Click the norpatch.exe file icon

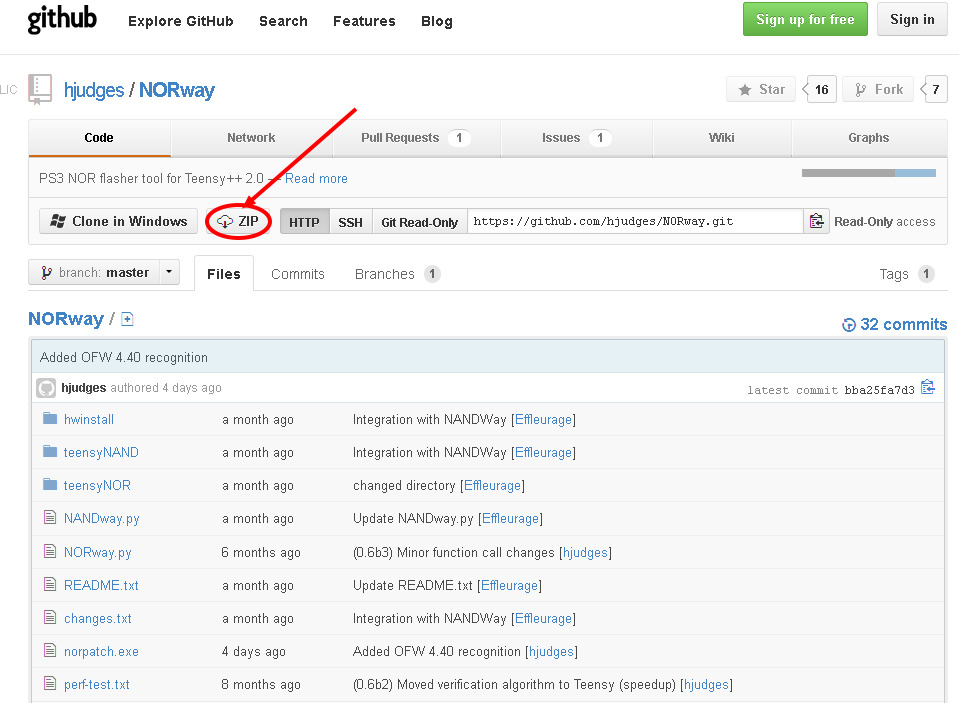(x=50, y=651)
